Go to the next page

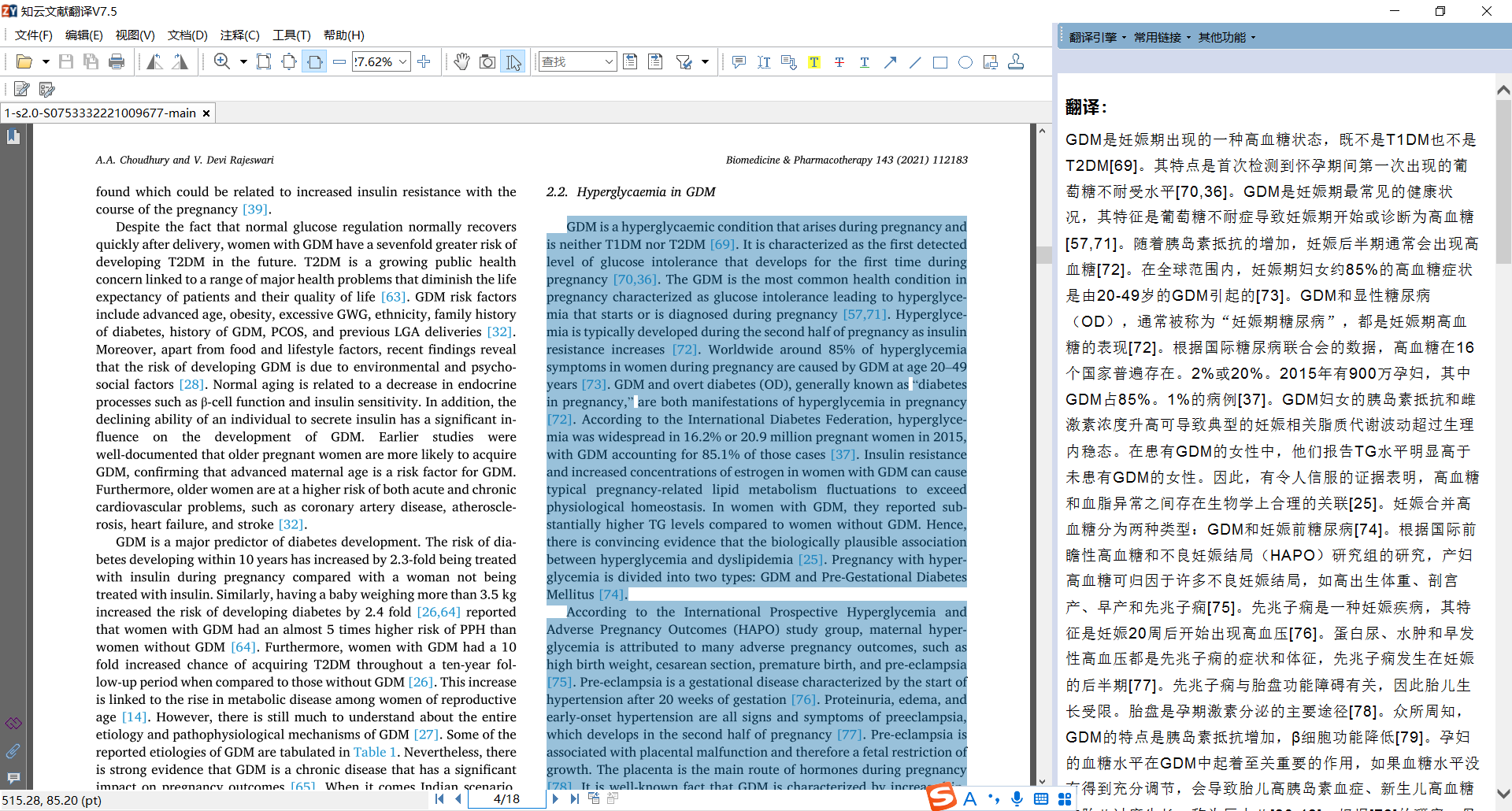point(556,798)
